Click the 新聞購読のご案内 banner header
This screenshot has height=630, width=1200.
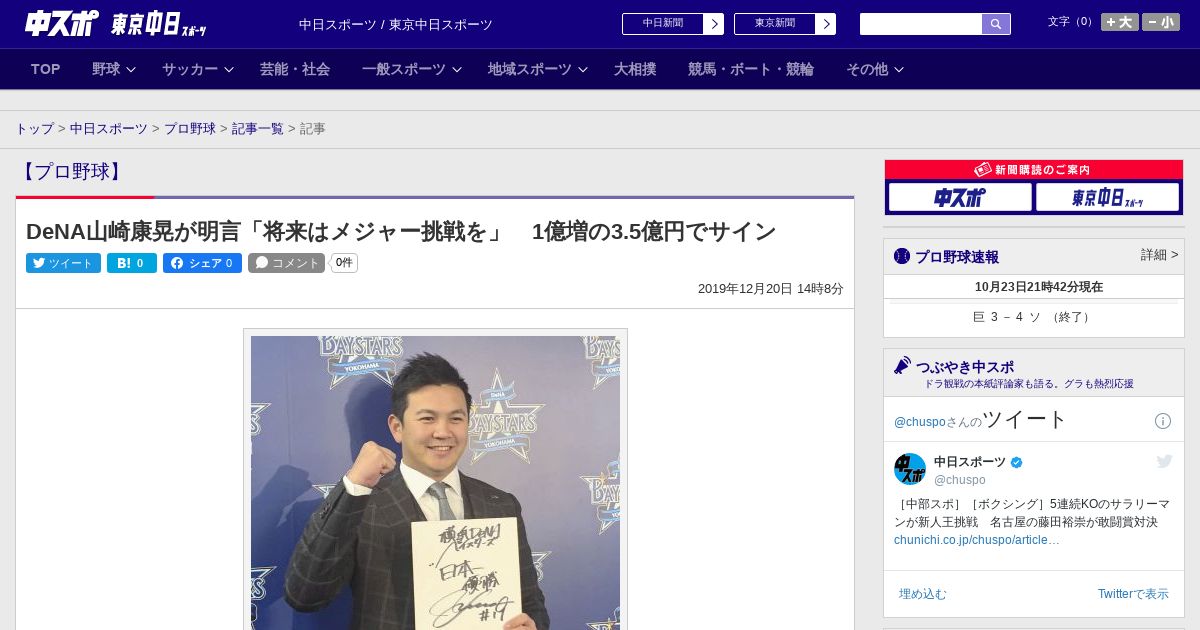tap(1034, 170)
